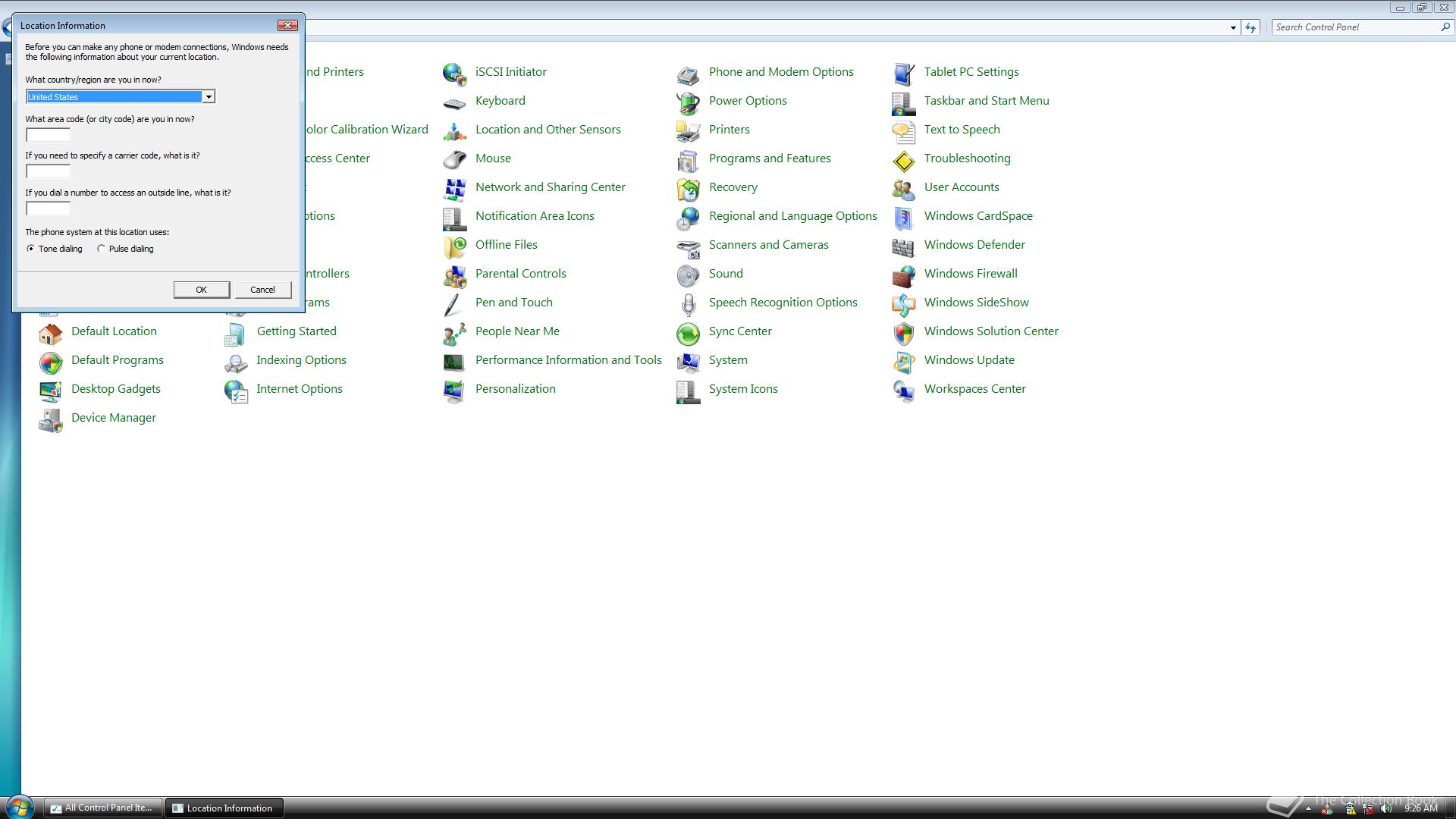Open the address bar history dropdown arrow
Screen dimensions: 1456x819
(1233, 27)
